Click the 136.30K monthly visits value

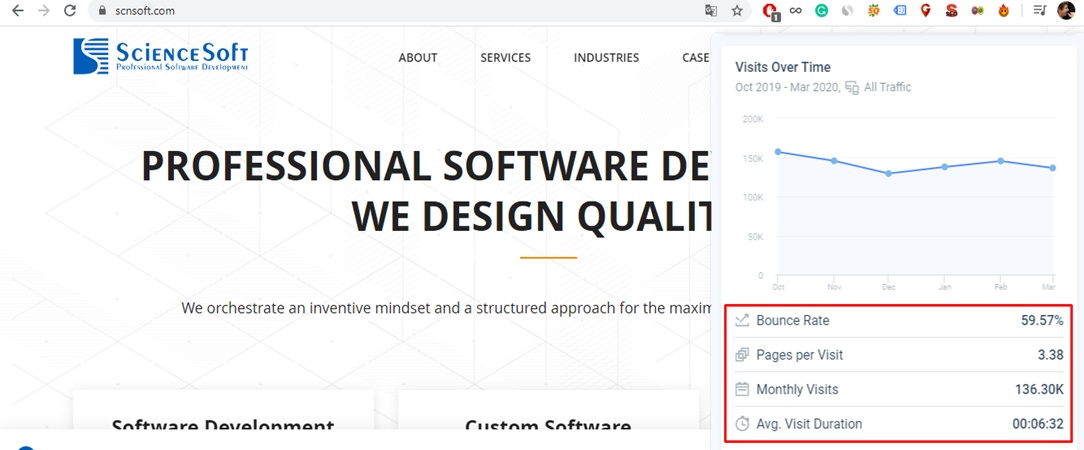pyautogui.click(x=1039, y=390)
